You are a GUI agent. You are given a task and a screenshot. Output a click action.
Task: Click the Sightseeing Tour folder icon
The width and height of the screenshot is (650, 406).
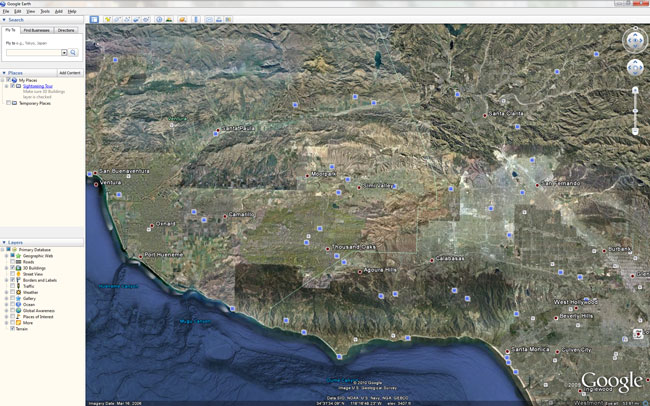click(x=19, y=86)
